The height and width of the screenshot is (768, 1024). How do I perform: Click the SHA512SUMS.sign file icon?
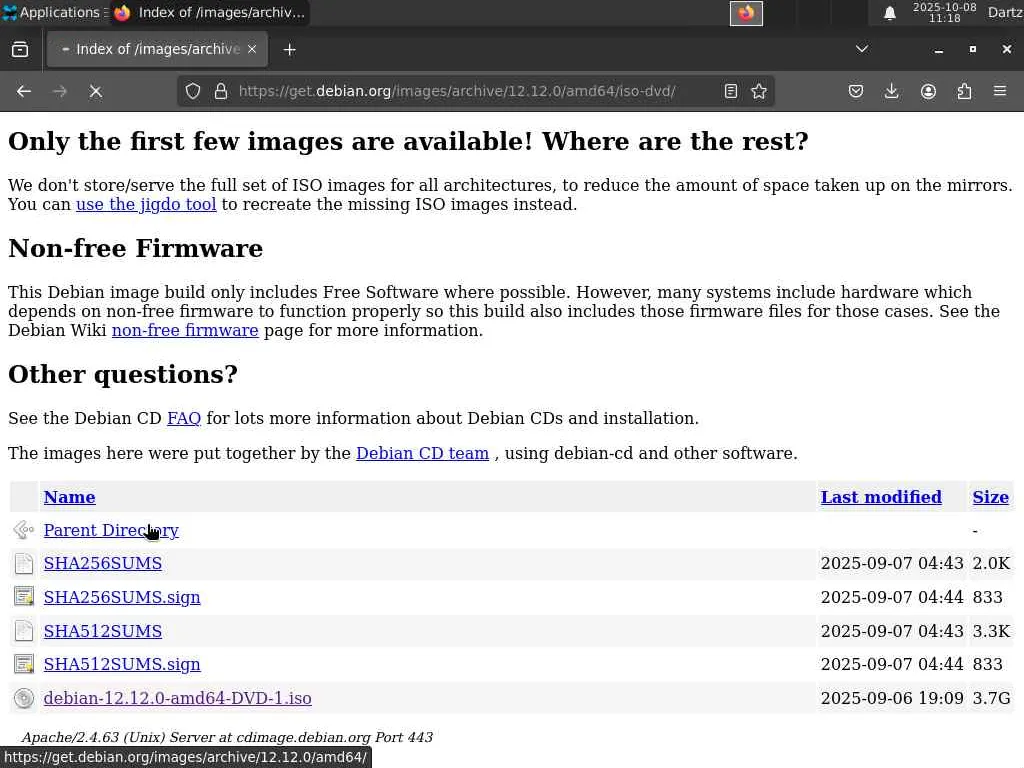[24, 664]
